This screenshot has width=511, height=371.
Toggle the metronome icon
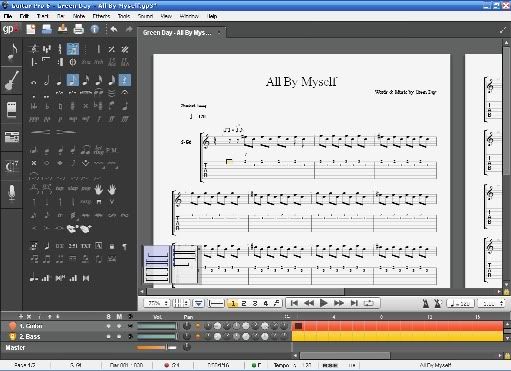pos(426,303)
